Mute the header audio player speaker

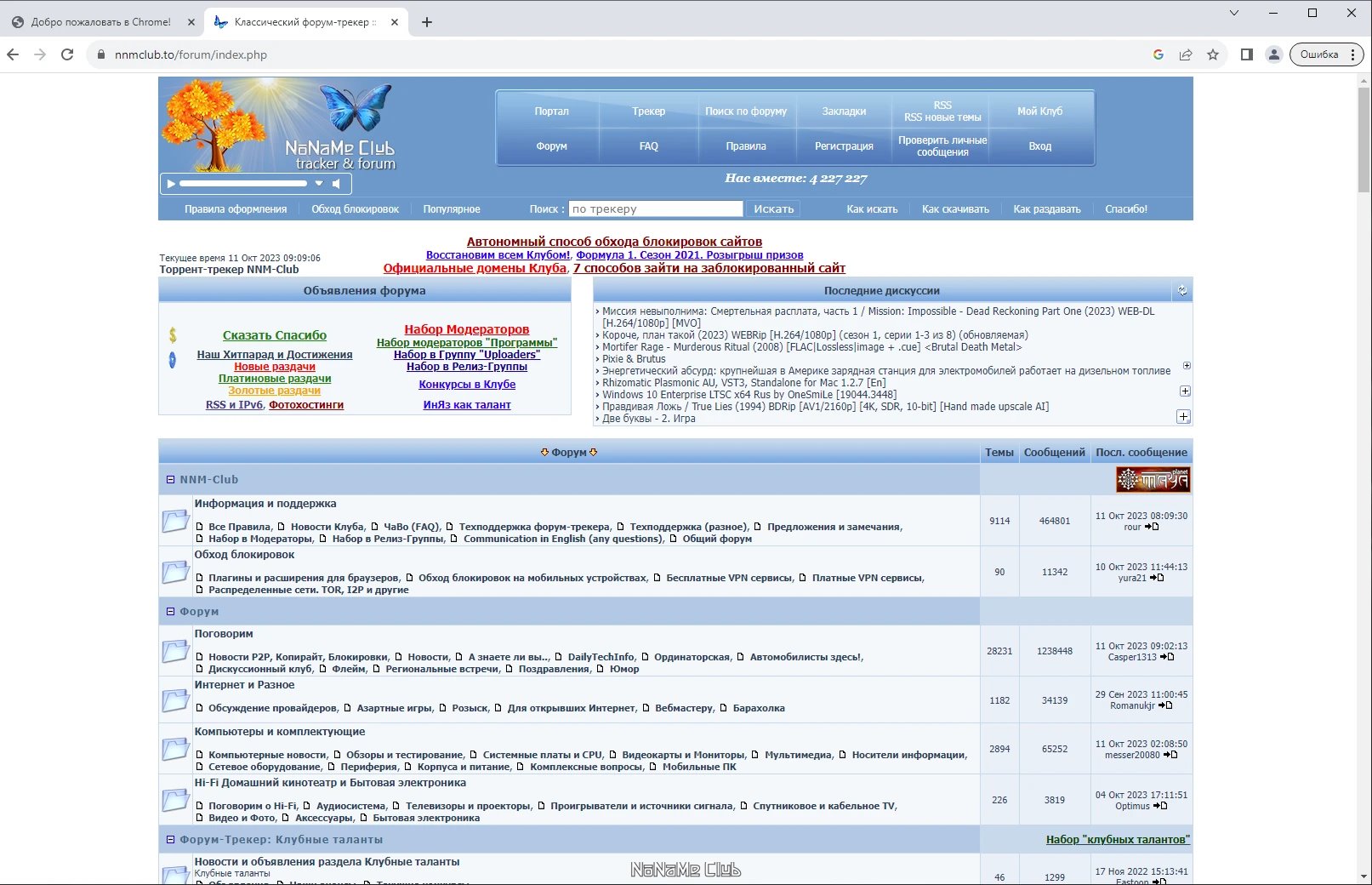(x=337, y=183)
